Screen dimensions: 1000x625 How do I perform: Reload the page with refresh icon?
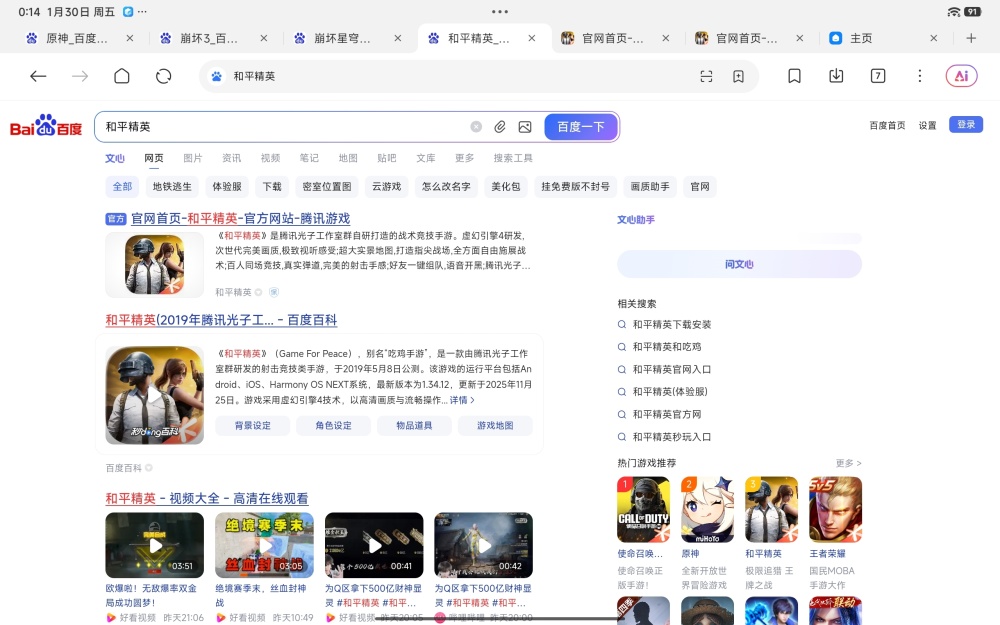[163, 75]
